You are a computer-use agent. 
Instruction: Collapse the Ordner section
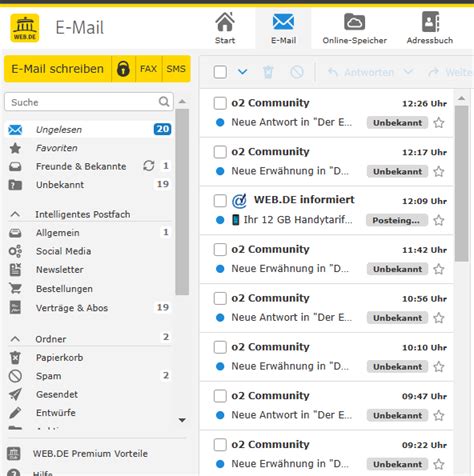[15, 339]
